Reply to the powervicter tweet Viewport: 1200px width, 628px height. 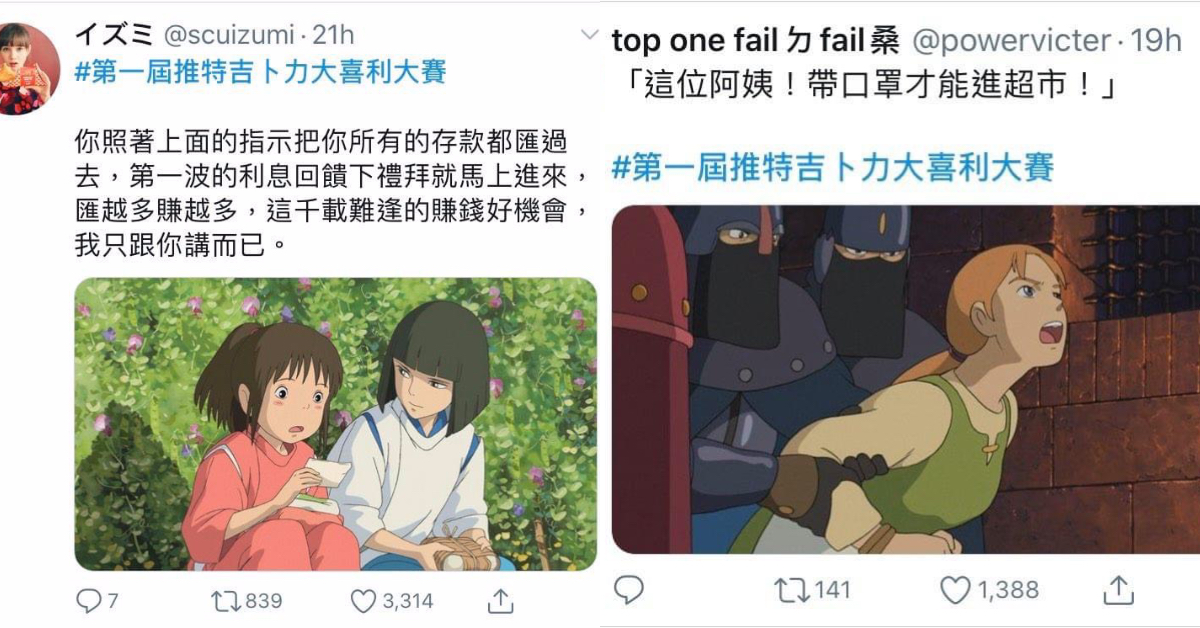pos(628,590)
